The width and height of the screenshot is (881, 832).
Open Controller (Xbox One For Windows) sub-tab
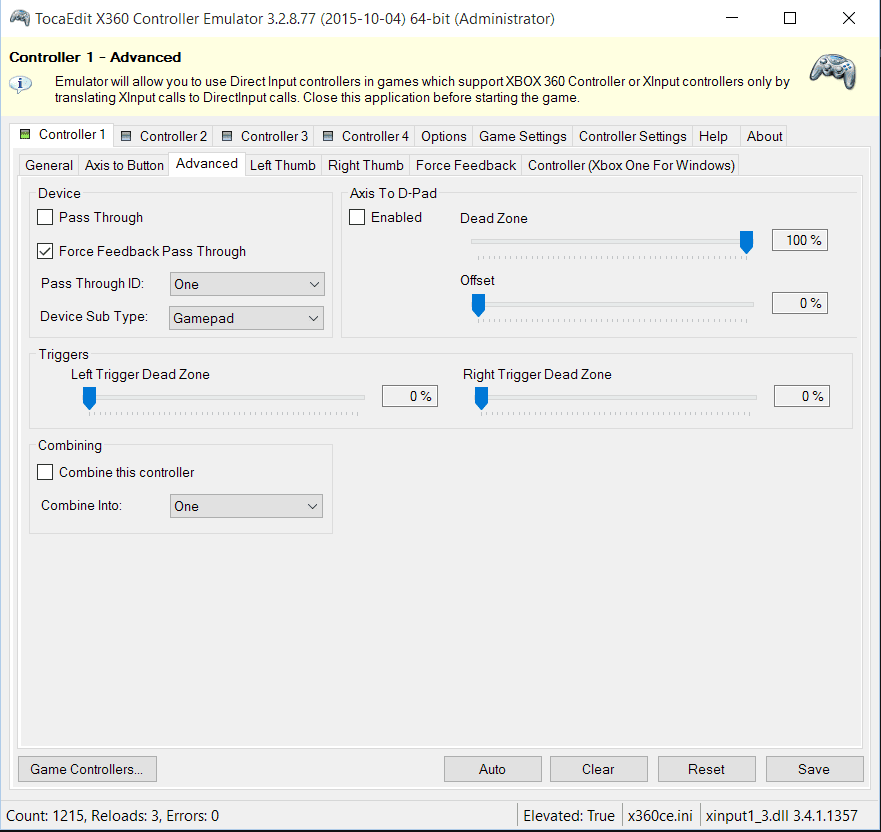click(x=631, y=165)
